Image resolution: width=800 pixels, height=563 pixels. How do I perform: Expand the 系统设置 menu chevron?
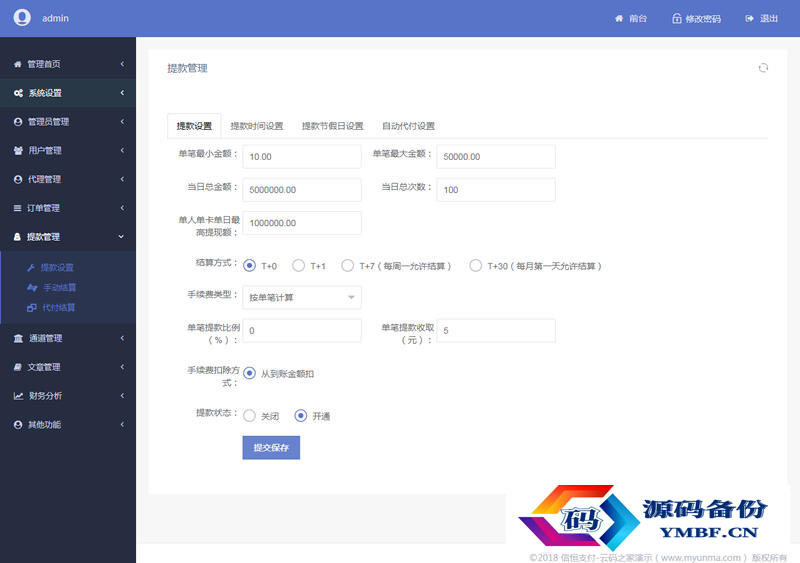(x=122, y=93)
